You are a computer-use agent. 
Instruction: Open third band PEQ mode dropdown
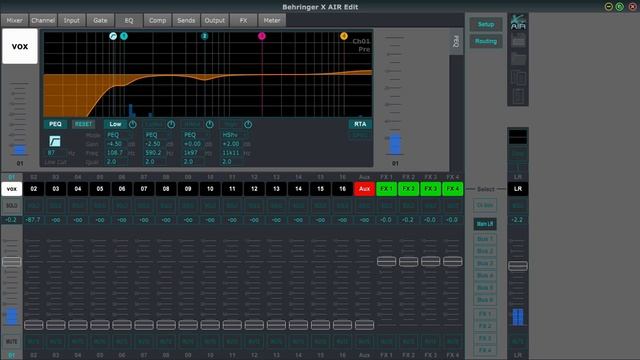[197, 135]
